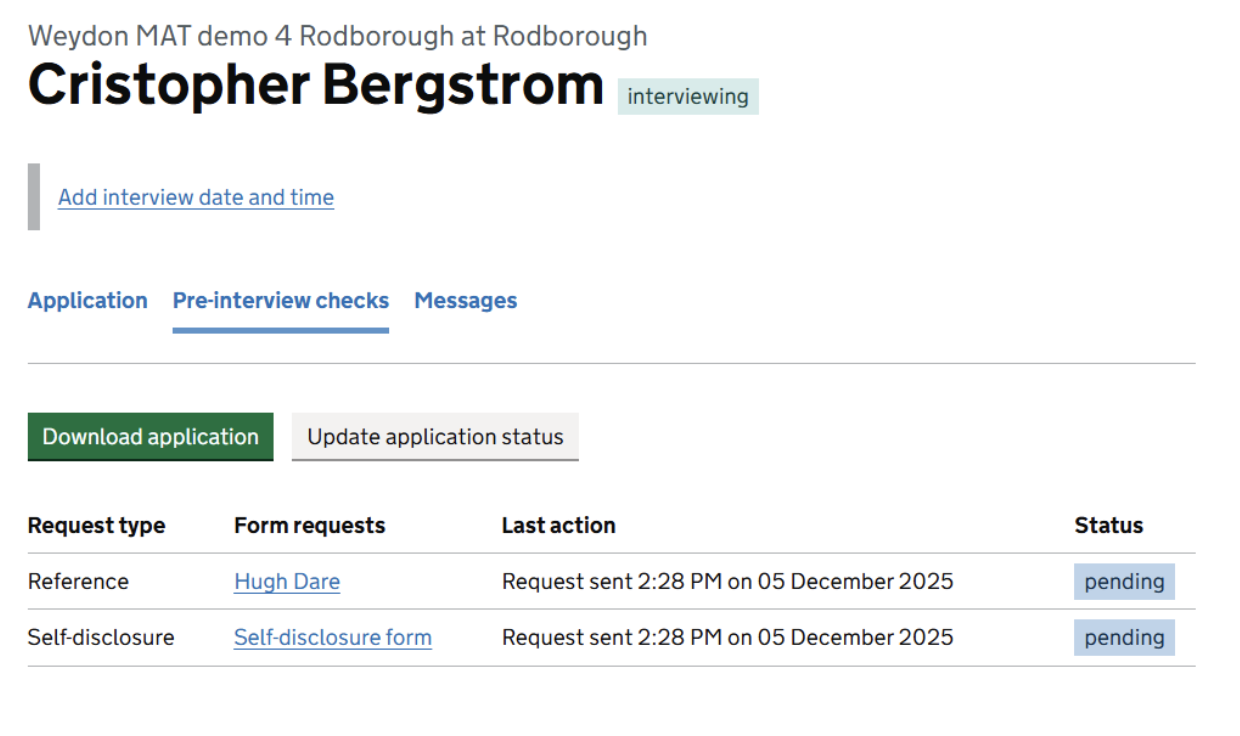Click the Cristopher Bergstrom page heading
Viewport: 1240px width, 736px height.
316,86
